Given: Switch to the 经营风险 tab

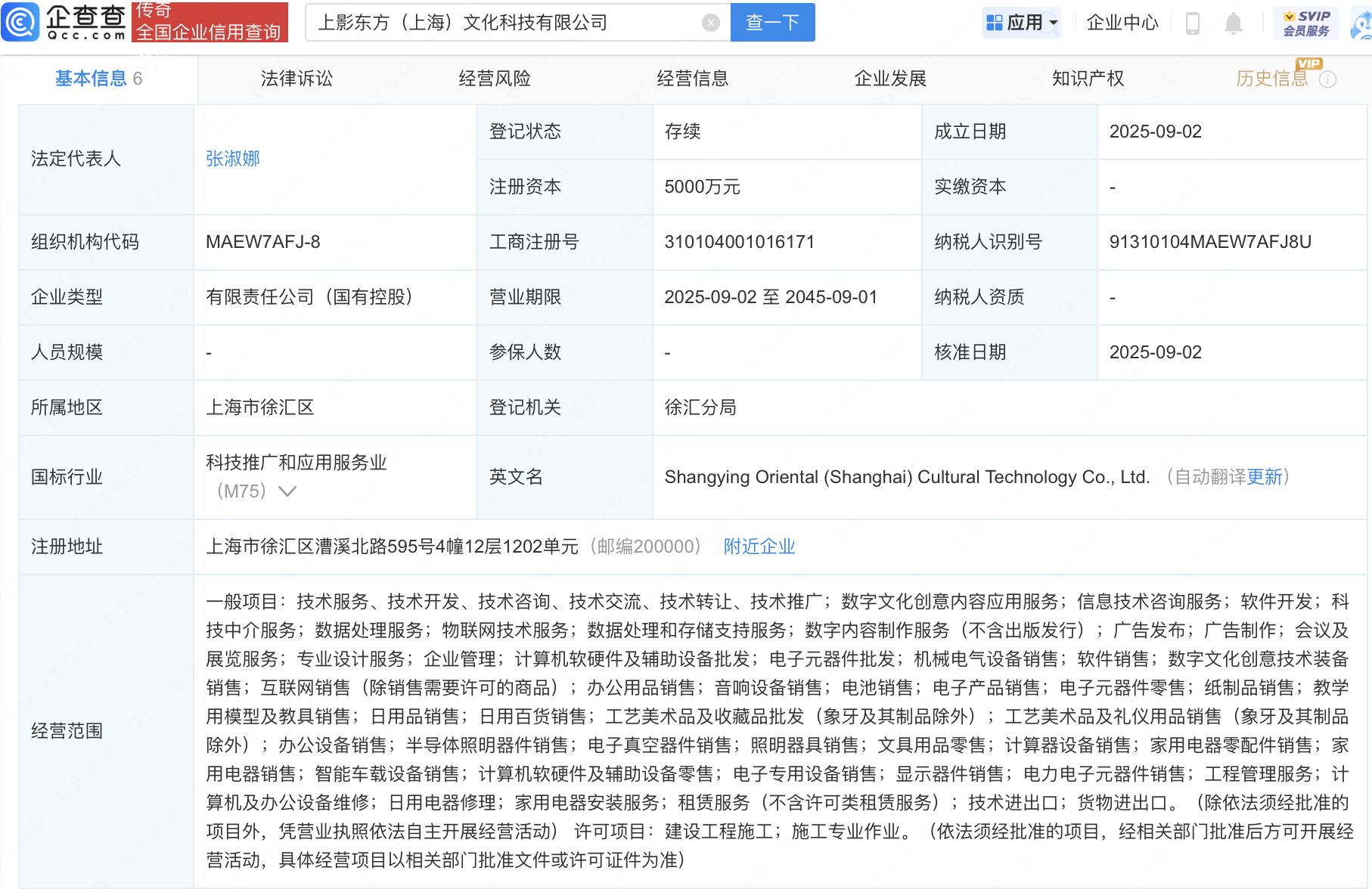Looking at the screenshot, I should tap(495, 79).
